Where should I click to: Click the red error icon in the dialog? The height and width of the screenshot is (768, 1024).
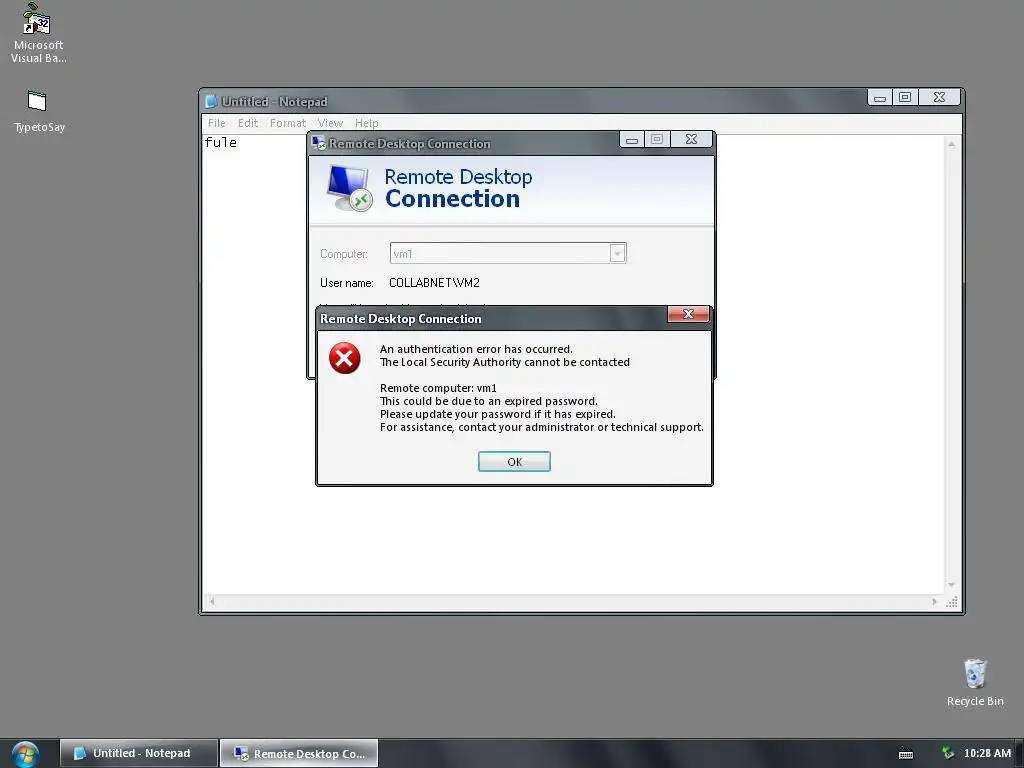pos(345,358)
